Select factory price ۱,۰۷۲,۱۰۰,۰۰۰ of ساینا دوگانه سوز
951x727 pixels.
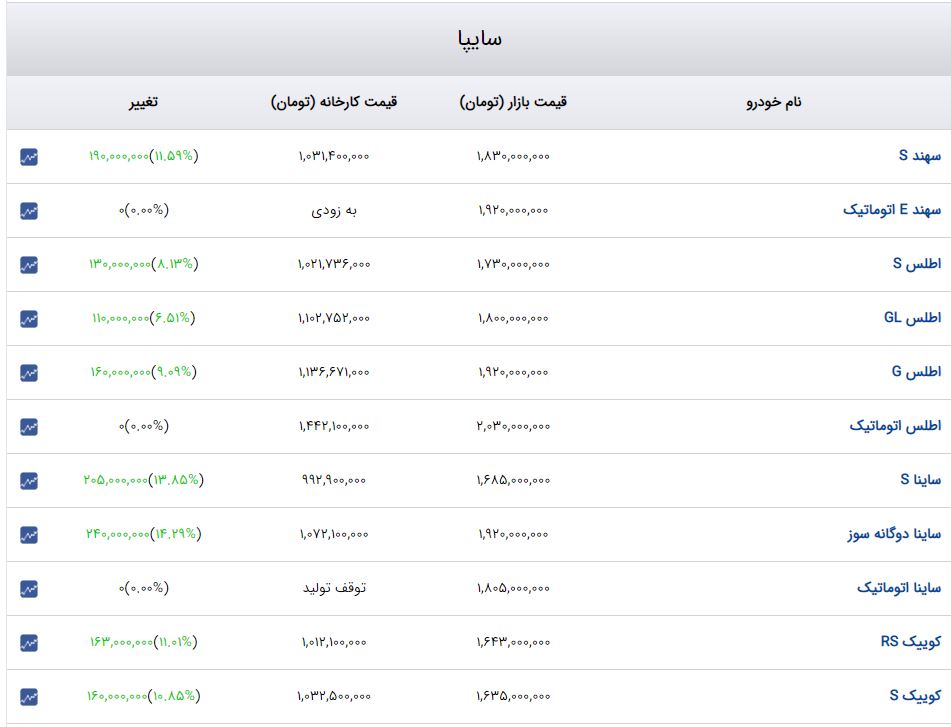tap(334, 534)
